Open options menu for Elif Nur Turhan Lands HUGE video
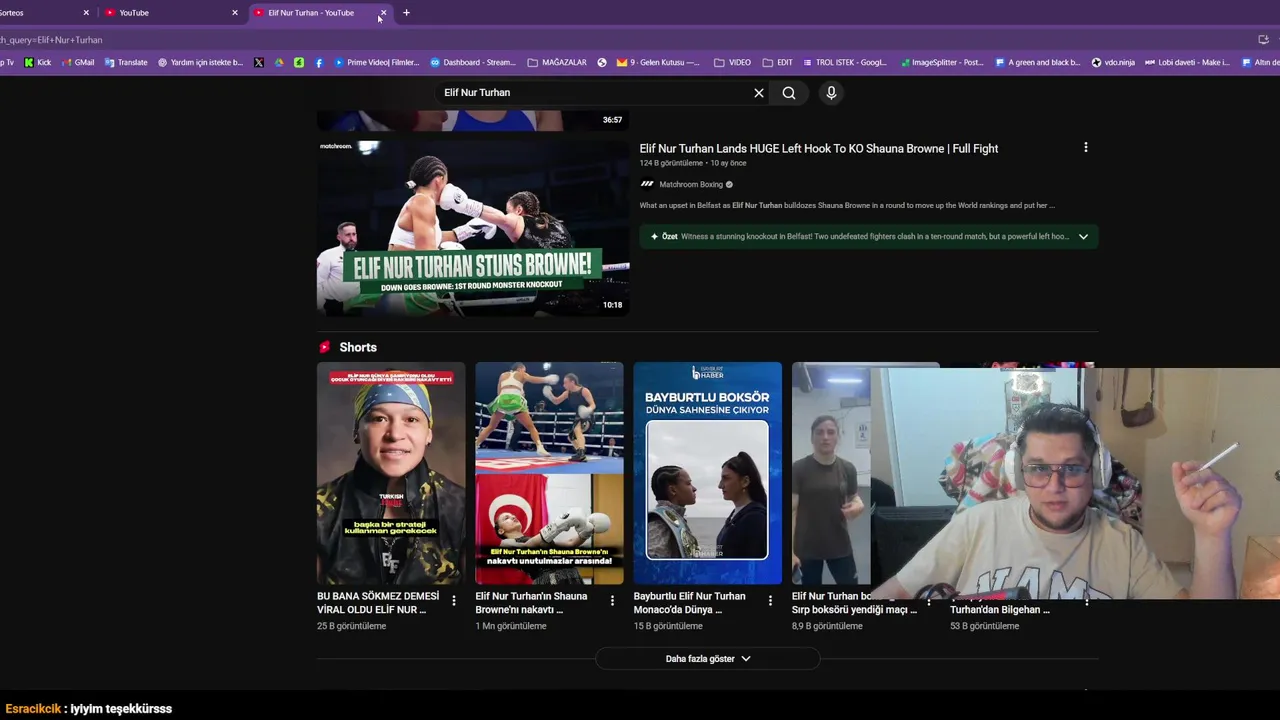The width and height of the screenshot is (1280, 720). [x=1085, y=148]
